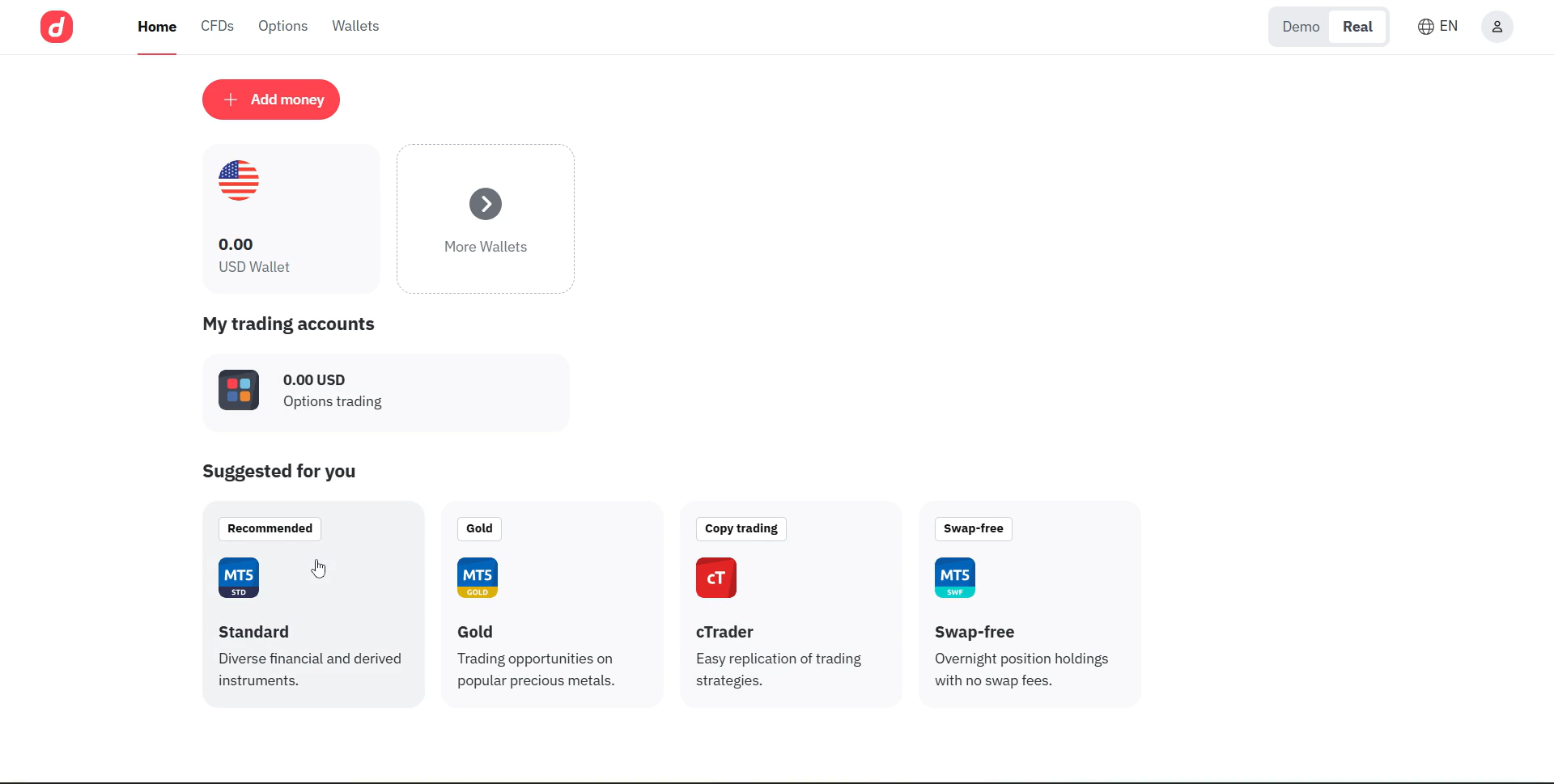Click the Copy trading badge label
The height and width of the screenshot is (784, 1554).
[741, 529]
